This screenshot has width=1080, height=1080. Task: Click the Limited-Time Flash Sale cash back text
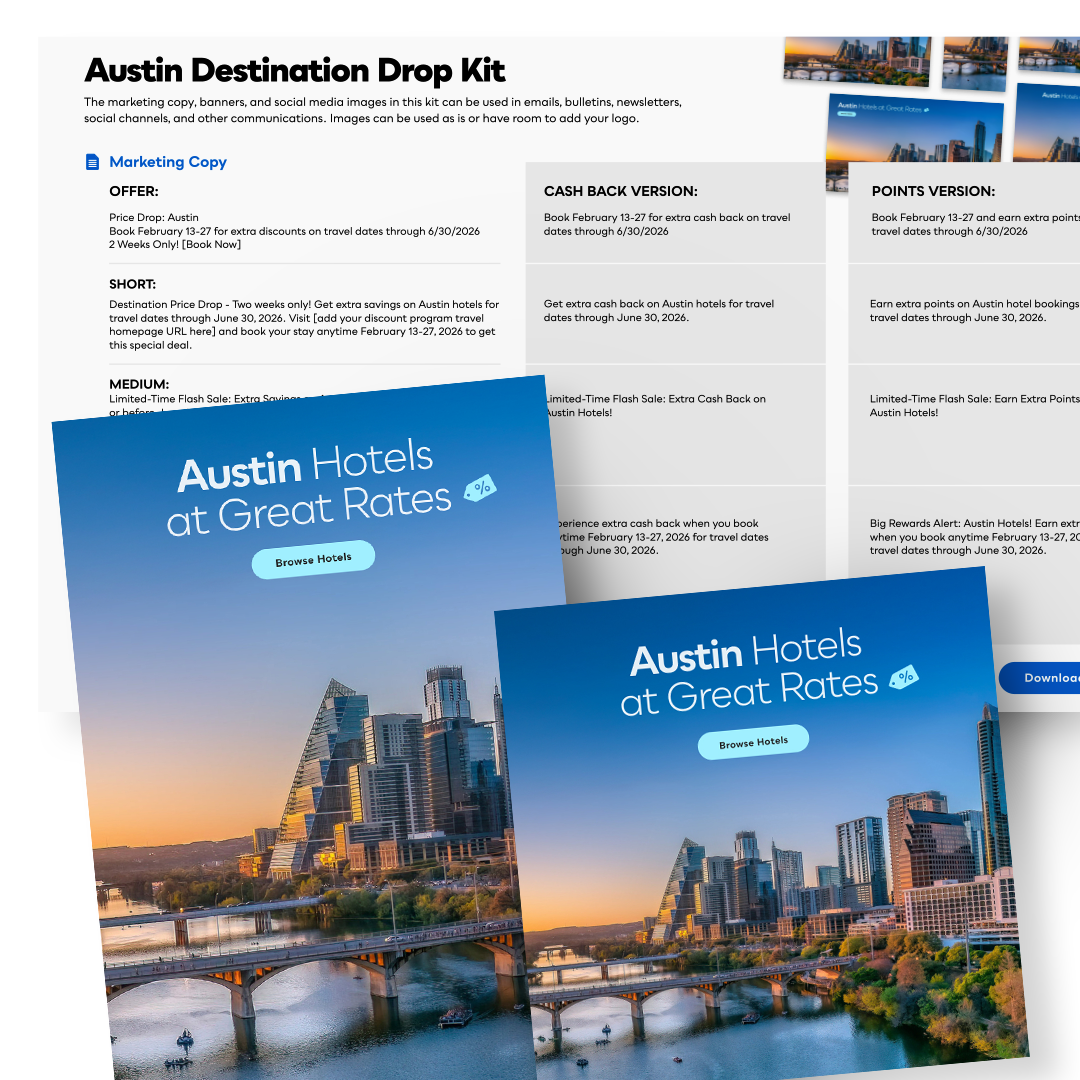pos(655,405)
